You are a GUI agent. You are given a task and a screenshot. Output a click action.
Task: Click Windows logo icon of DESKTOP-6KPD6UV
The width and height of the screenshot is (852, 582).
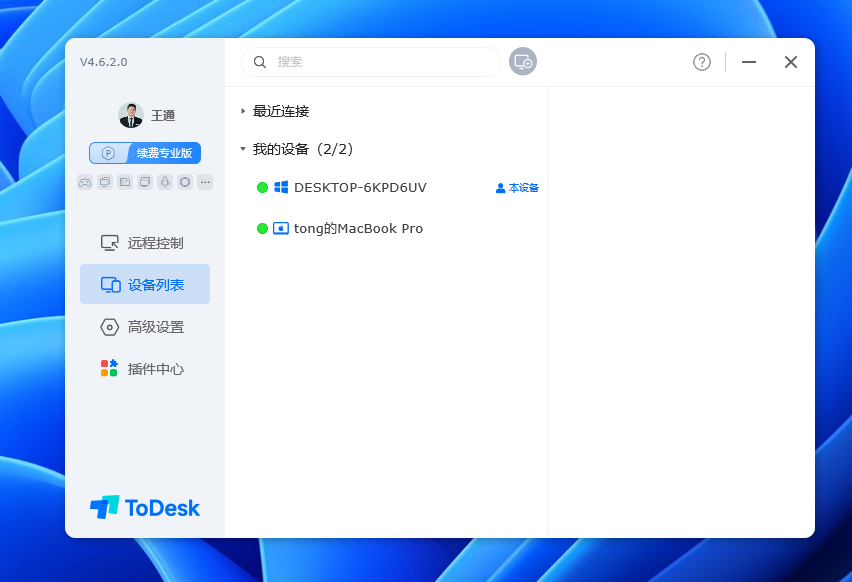[x=281, y=187]
